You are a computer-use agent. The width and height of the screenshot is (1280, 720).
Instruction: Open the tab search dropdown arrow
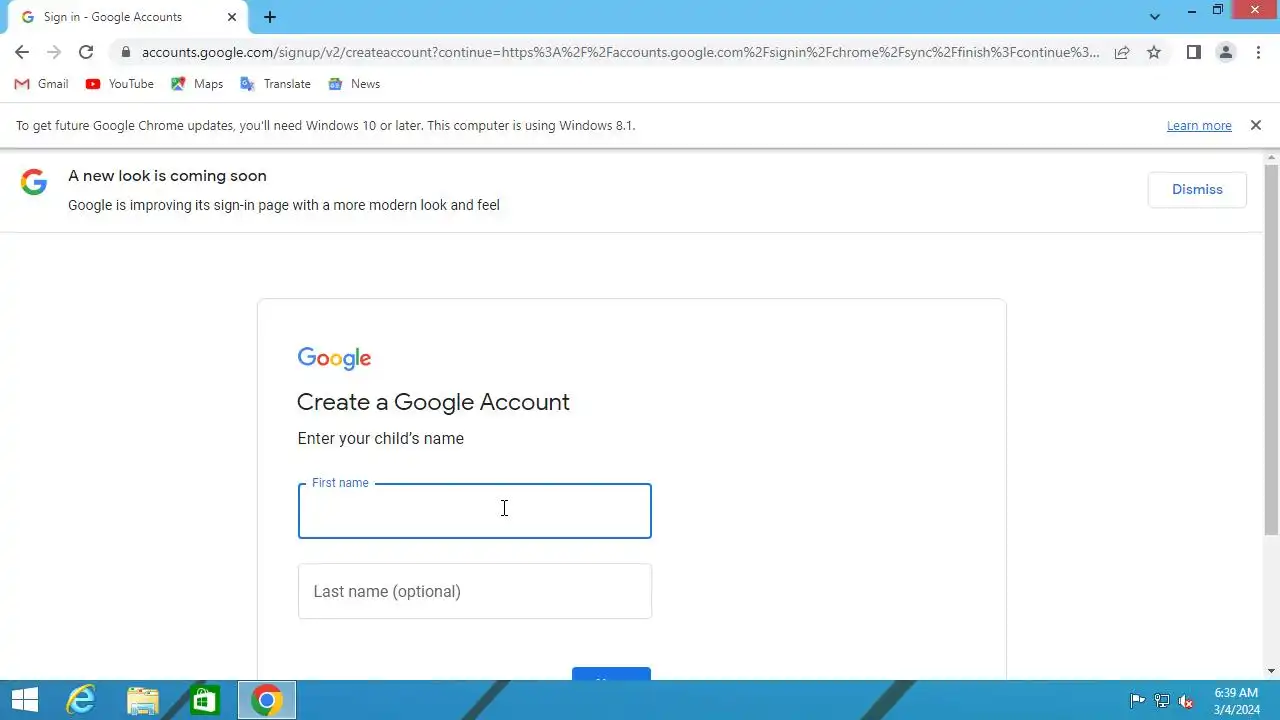tap(1155, 17)
